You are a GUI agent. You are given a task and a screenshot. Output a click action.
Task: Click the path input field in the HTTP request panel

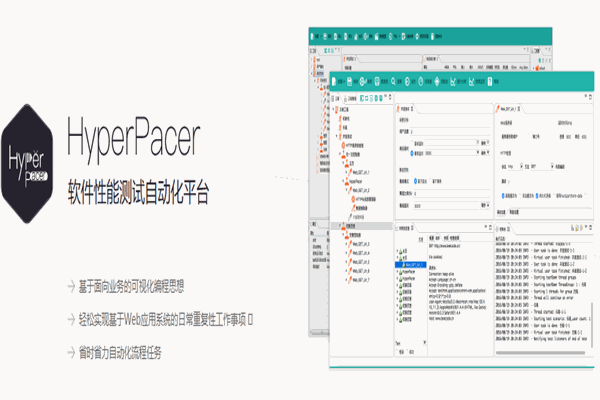(547, 181)
